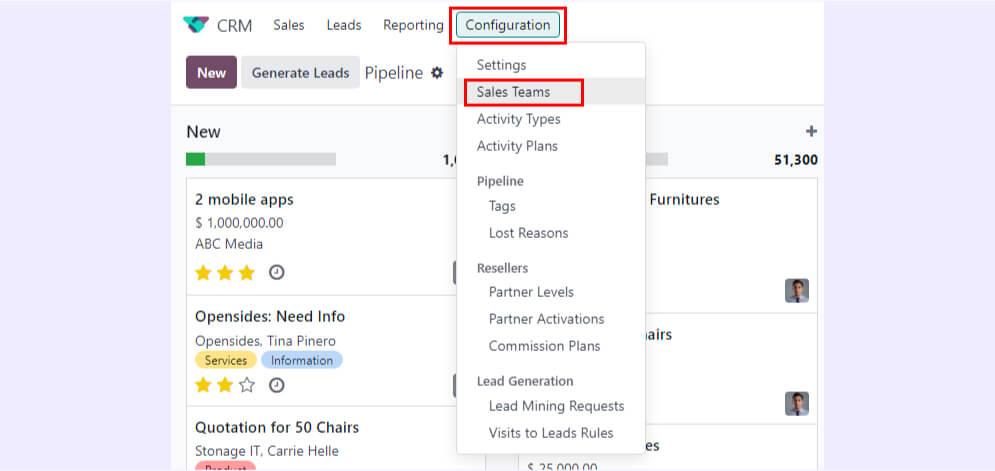Click the green progress bar in the New column
The width and height of the screenshot is (995, 471).
195,159
